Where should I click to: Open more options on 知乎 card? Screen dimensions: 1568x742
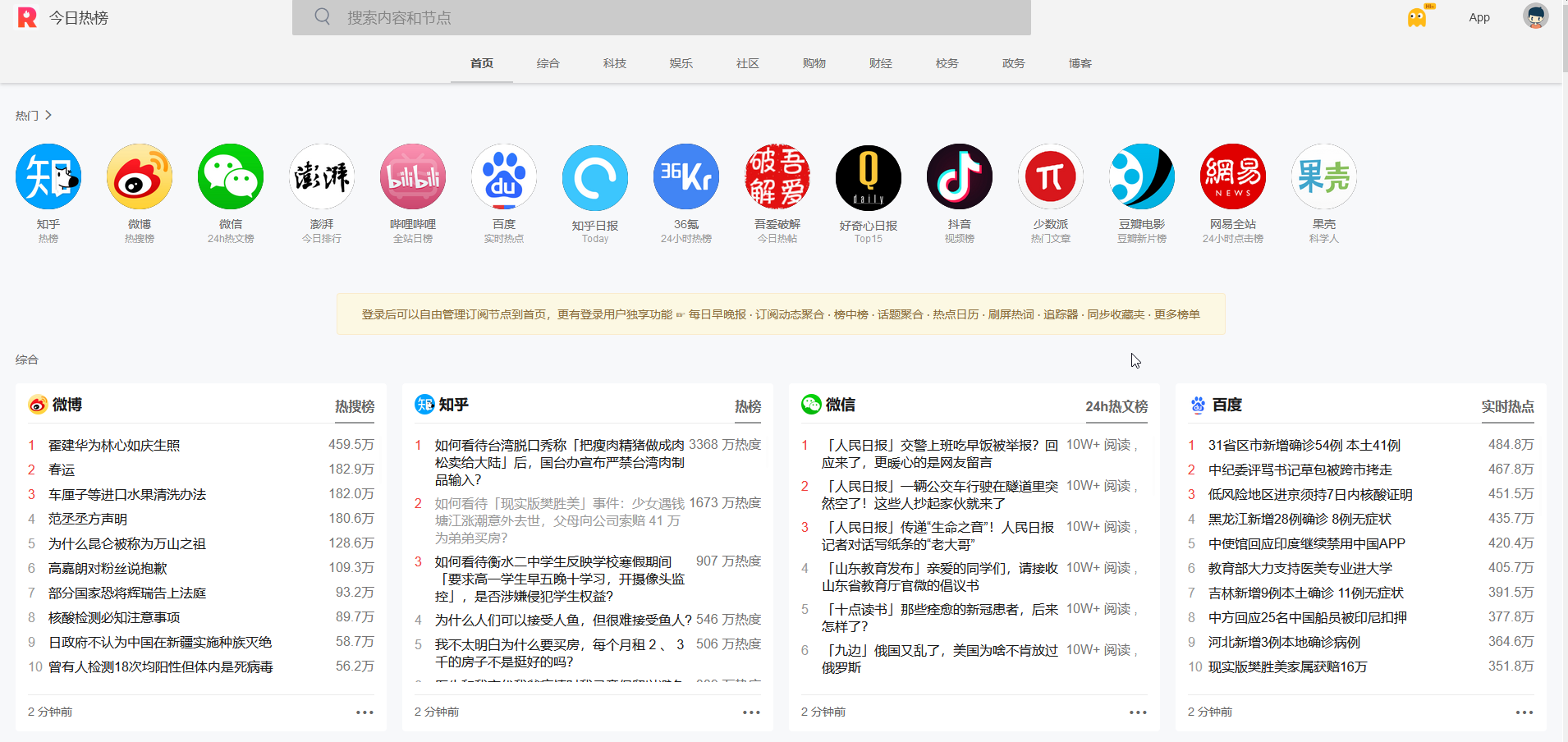(751, 712)
